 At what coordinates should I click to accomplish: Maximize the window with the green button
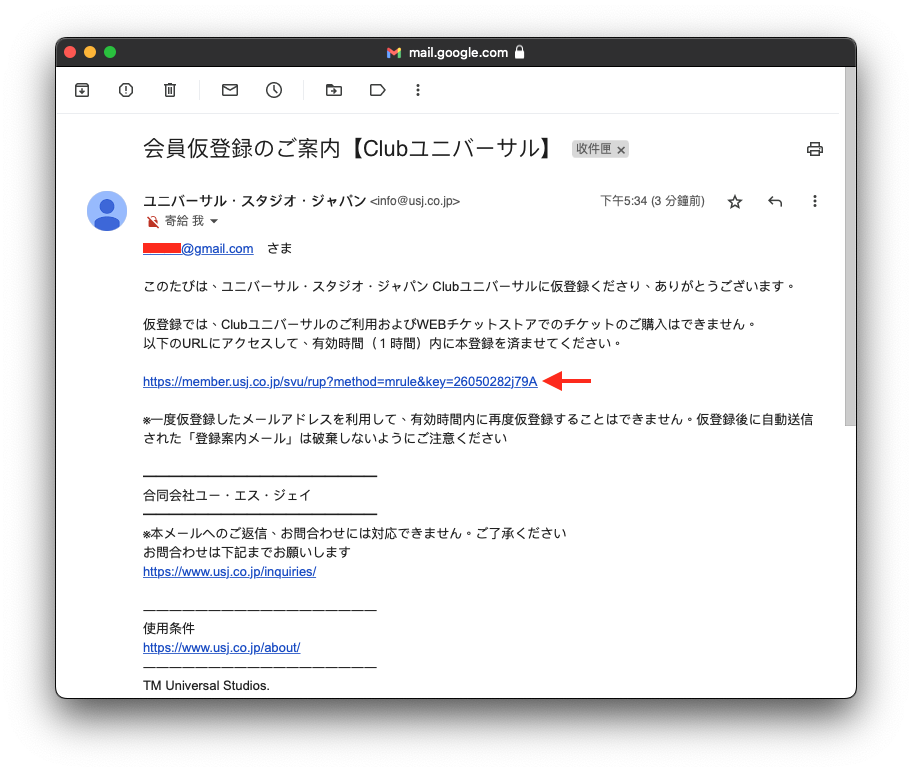(110, 52)
